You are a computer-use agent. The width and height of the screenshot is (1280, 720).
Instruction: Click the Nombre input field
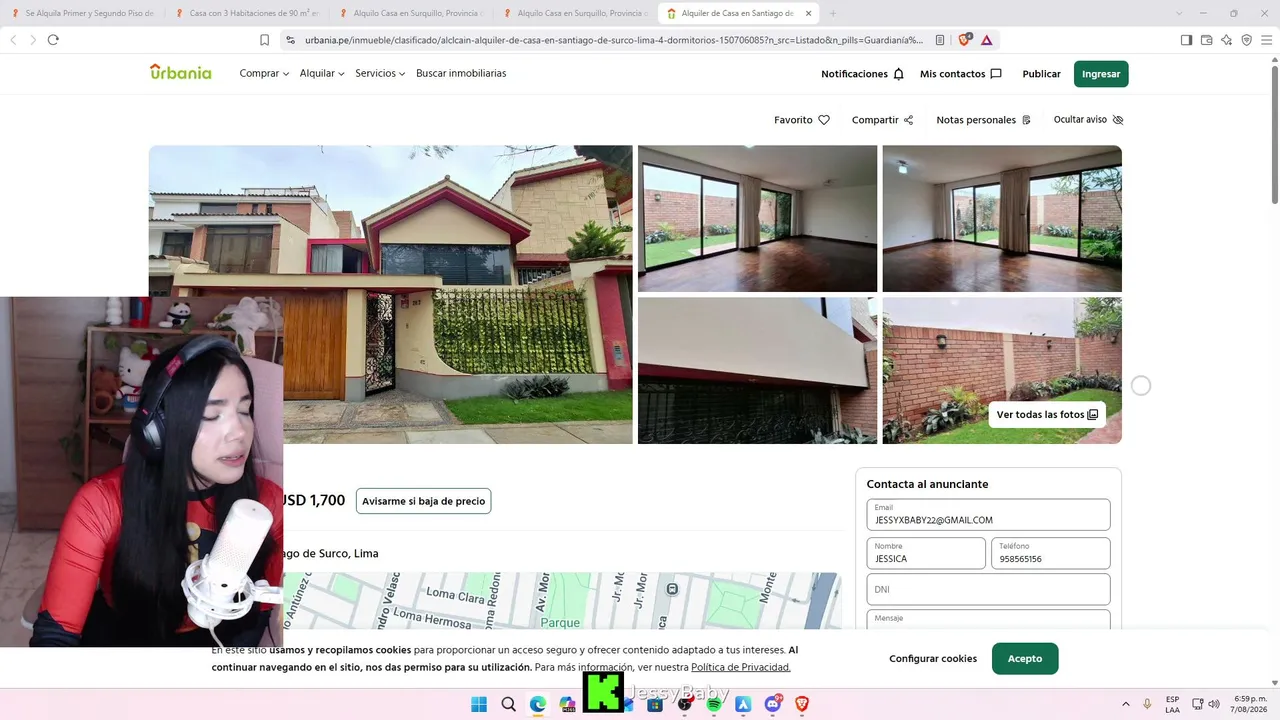[926, 553]
